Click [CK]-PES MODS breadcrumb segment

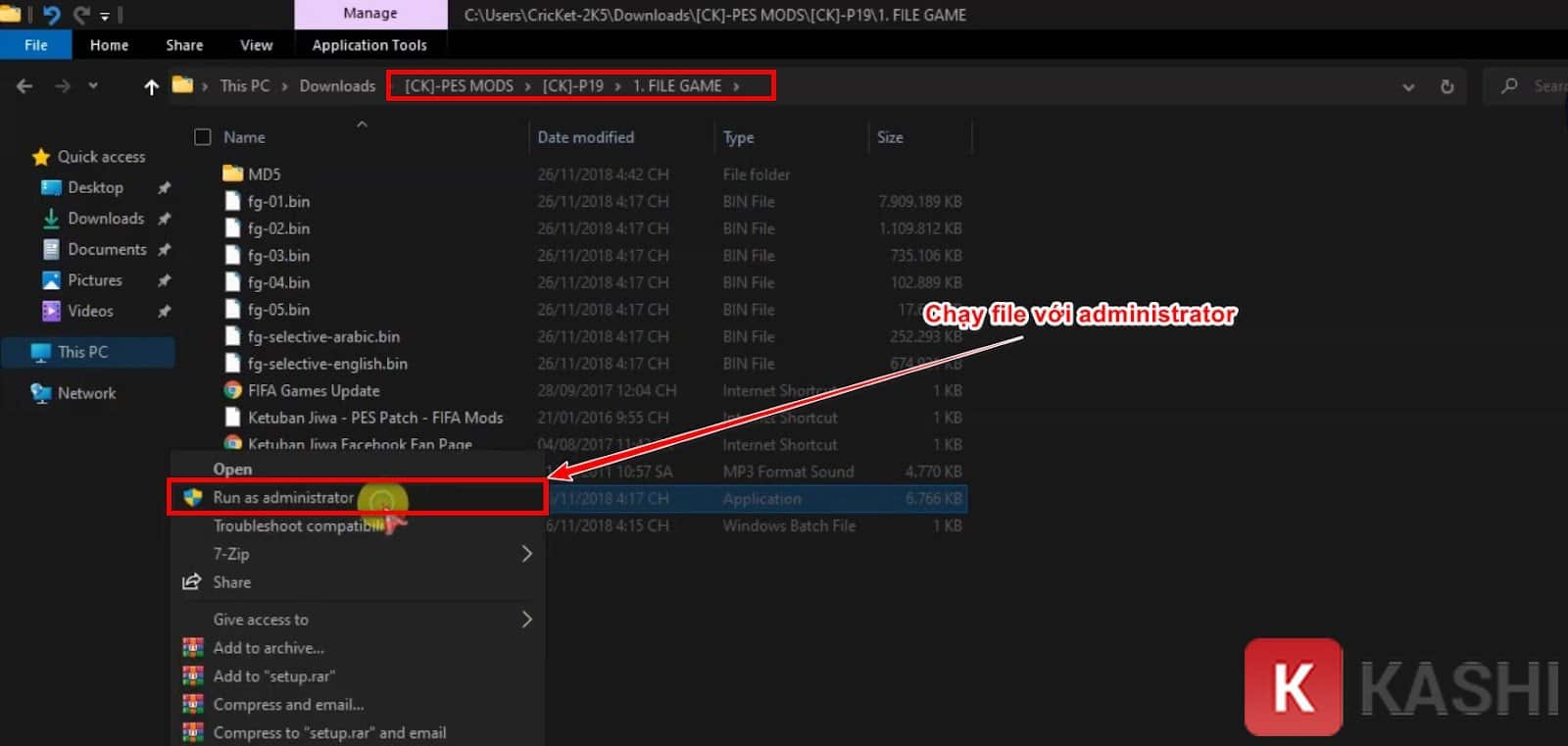pyautogui.click(x=459, y=85)
